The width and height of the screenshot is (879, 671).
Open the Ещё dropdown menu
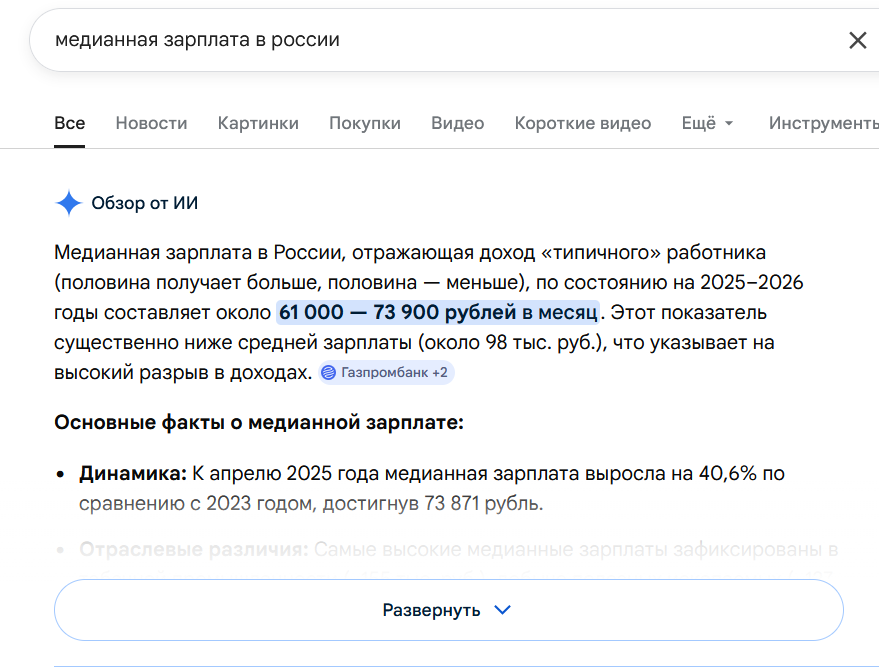[707, 123]
